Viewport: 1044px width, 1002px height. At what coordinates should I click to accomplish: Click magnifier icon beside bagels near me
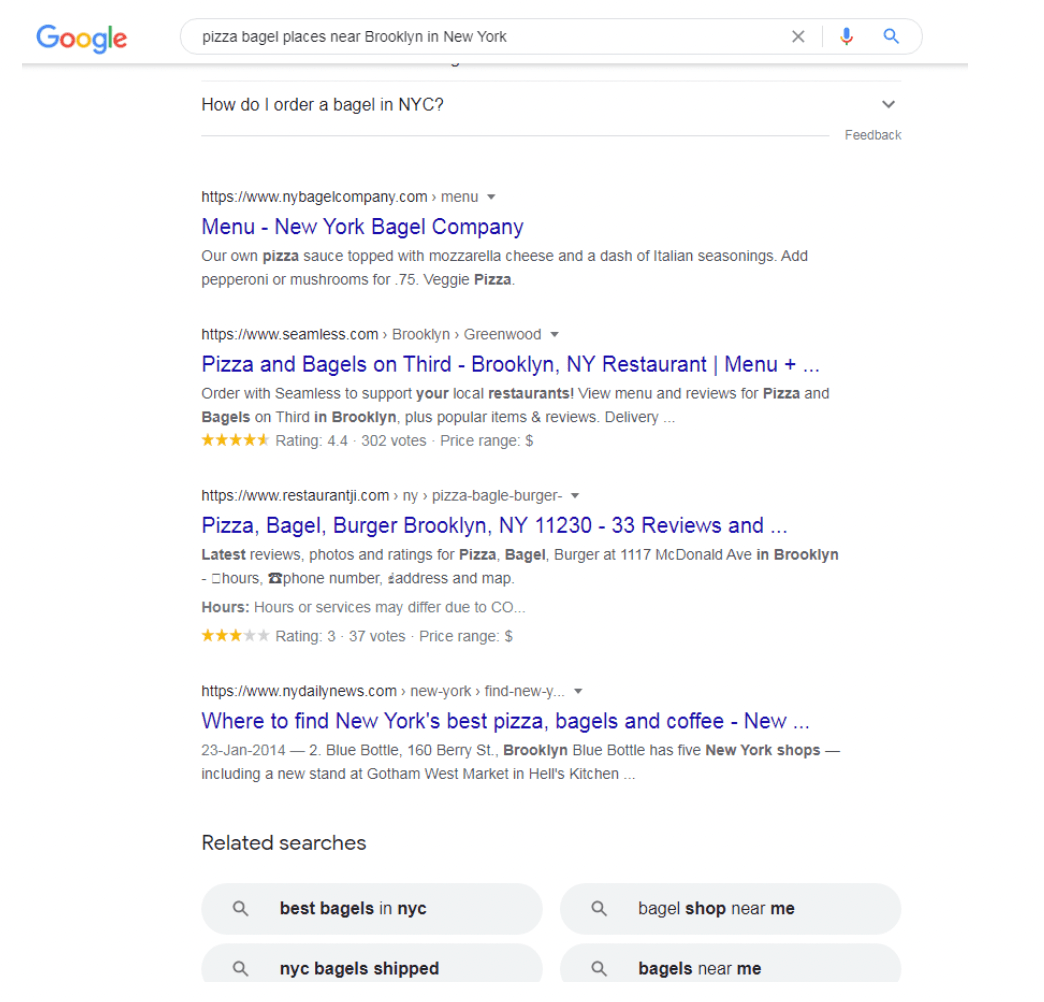pos(599,968)
